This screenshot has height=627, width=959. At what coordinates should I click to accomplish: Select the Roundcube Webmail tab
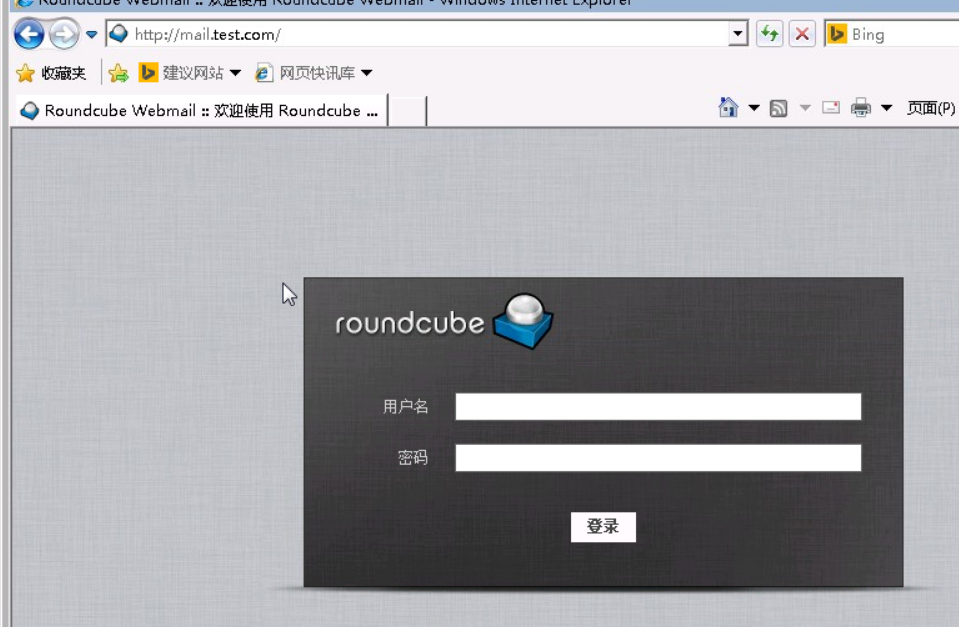(200, 111)
